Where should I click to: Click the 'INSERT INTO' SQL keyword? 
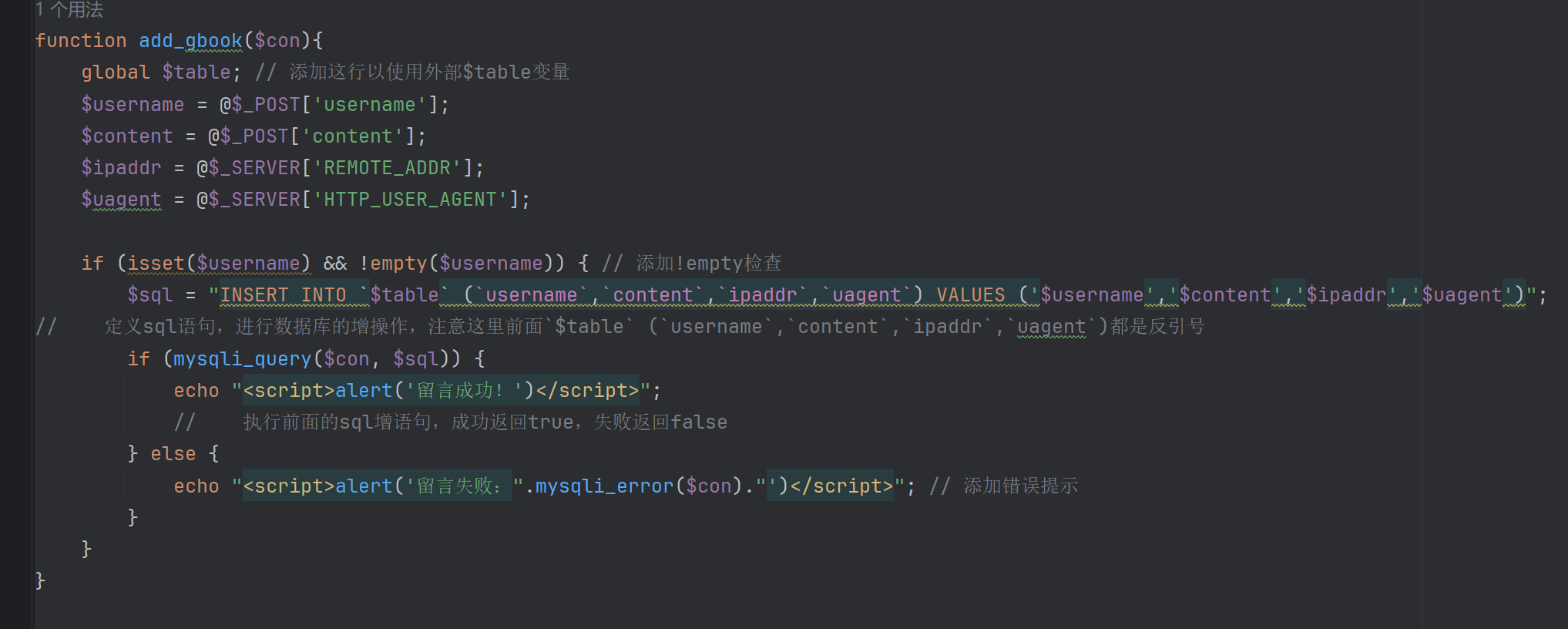point(283,295)
